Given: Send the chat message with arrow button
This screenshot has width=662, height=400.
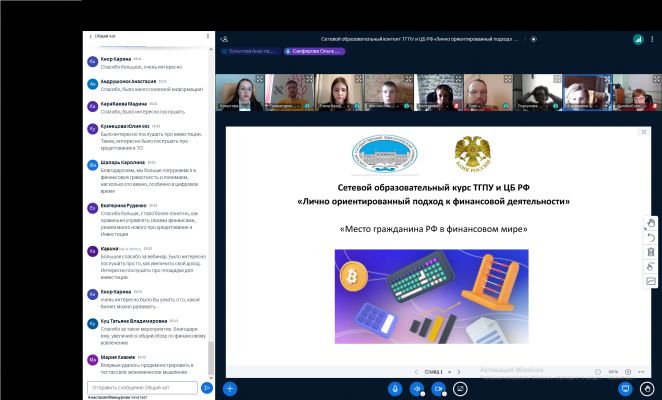Looking at the screenshot, I should pos(206,387).
